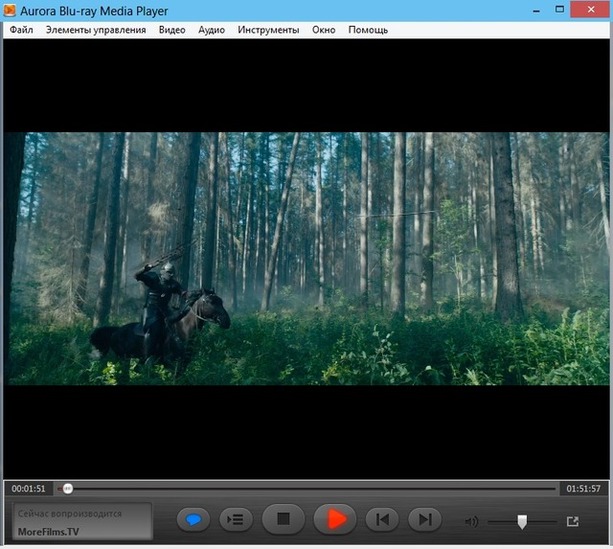Toggle fullscreen mode icon

573,521
